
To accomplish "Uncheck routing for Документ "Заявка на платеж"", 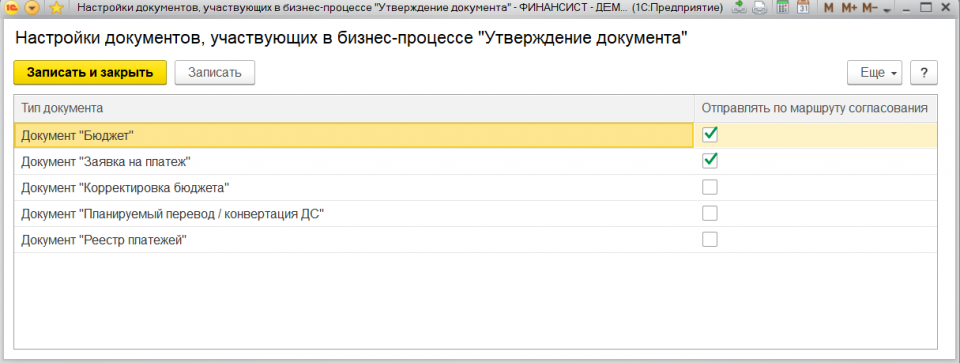I will pyautogui.click(x=710, y=160).
